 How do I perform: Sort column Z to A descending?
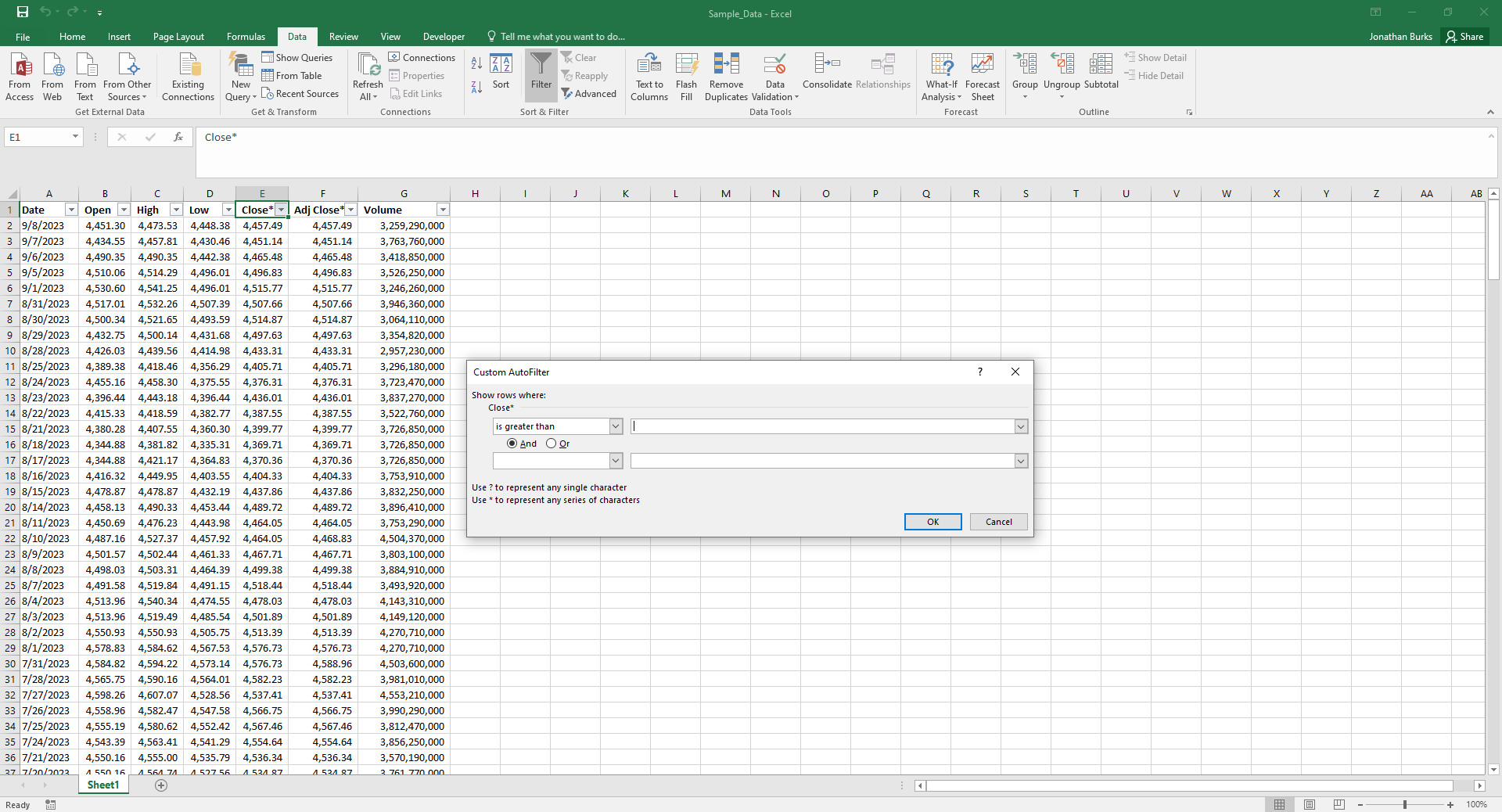[476, 87]
